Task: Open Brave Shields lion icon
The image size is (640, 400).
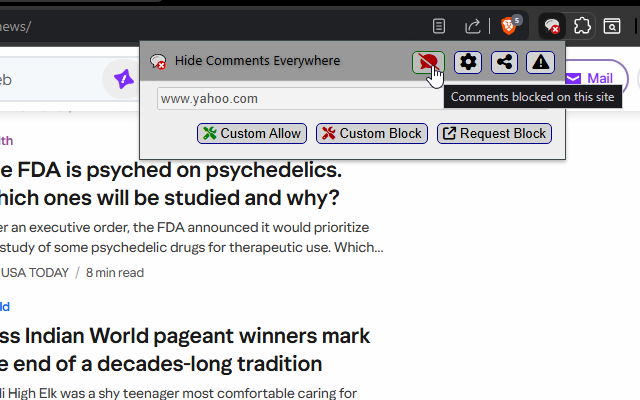Action: tap(509, 26)
